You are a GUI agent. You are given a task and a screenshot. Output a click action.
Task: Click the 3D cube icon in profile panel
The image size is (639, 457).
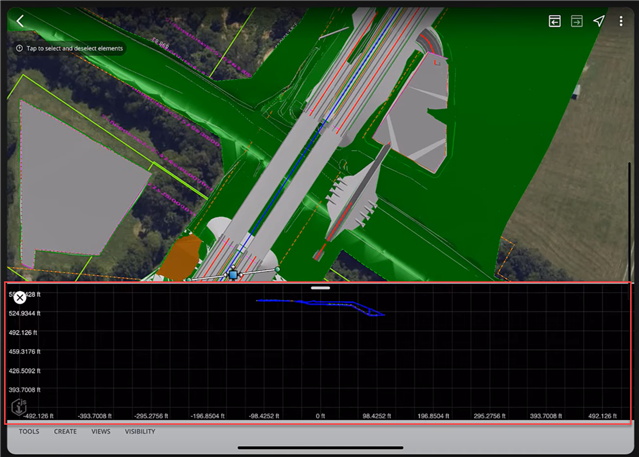[19, 407]
